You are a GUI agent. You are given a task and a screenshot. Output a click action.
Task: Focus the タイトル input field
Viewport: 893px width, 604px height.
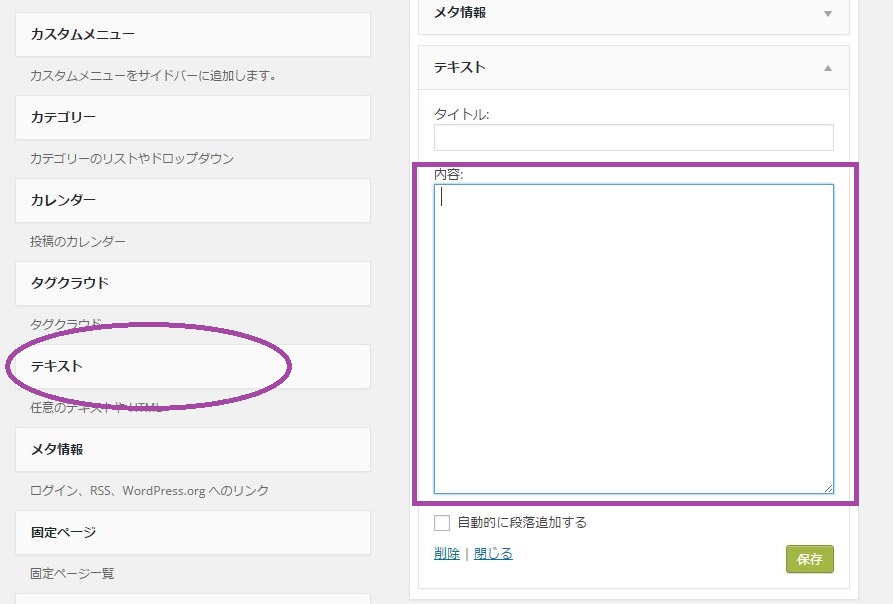(633, 138)
